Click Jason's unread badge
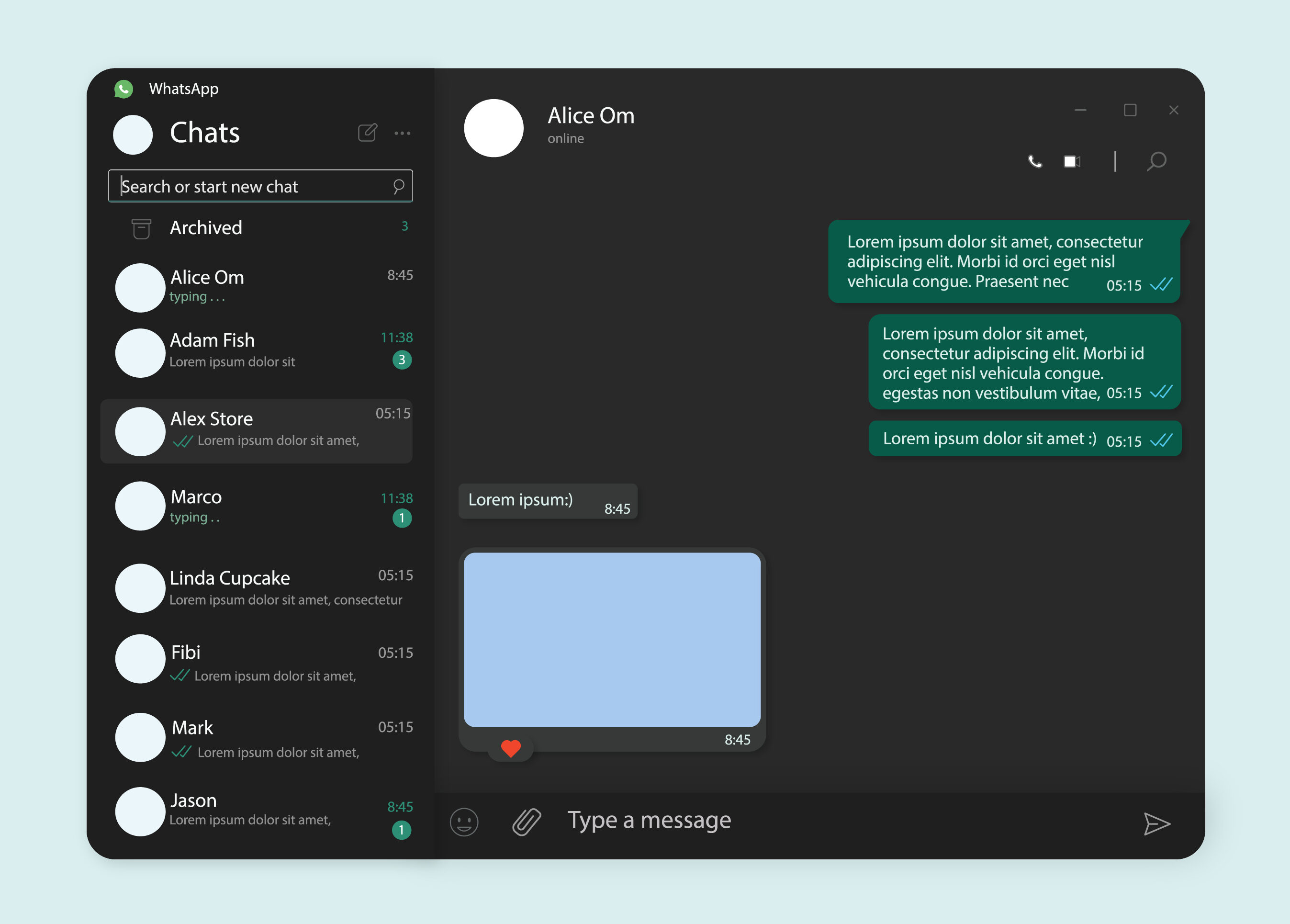The image size is (1290, 924). pos(402,830)
